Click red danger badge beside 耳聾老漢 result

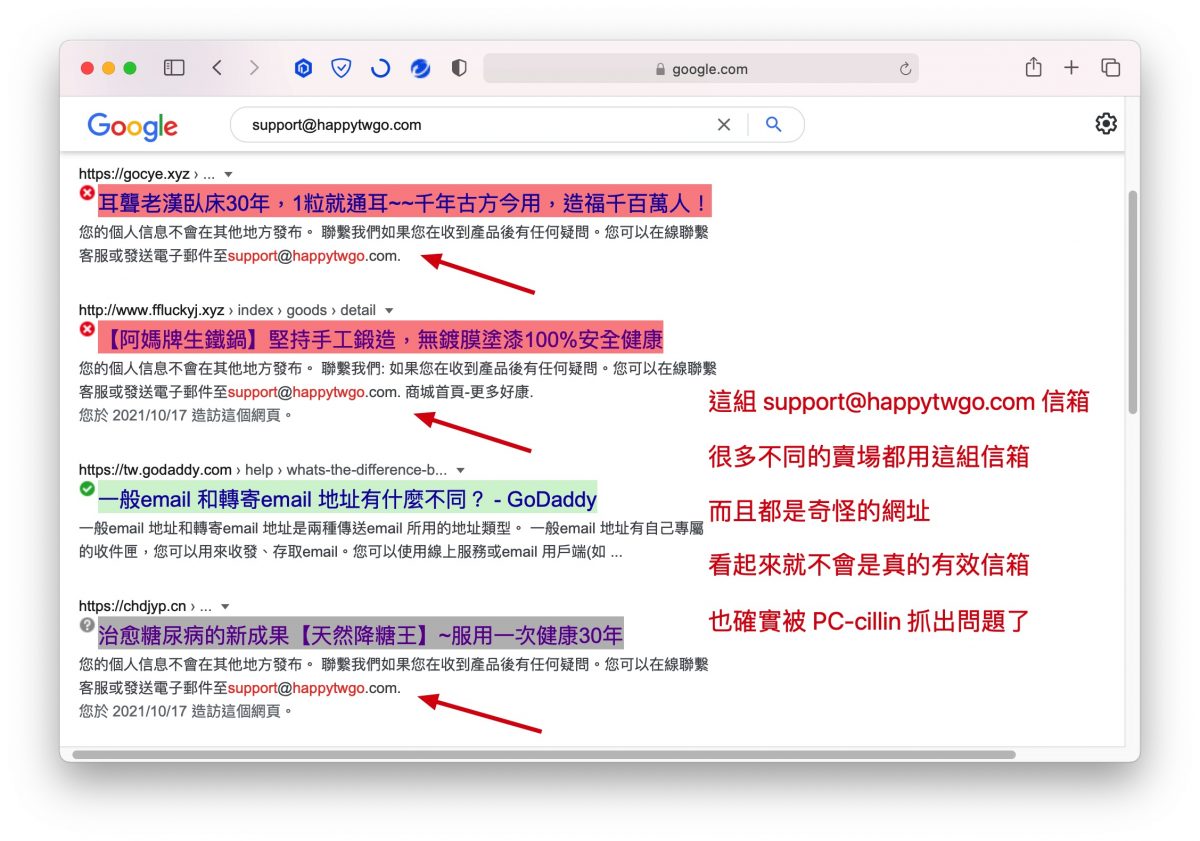87,193
